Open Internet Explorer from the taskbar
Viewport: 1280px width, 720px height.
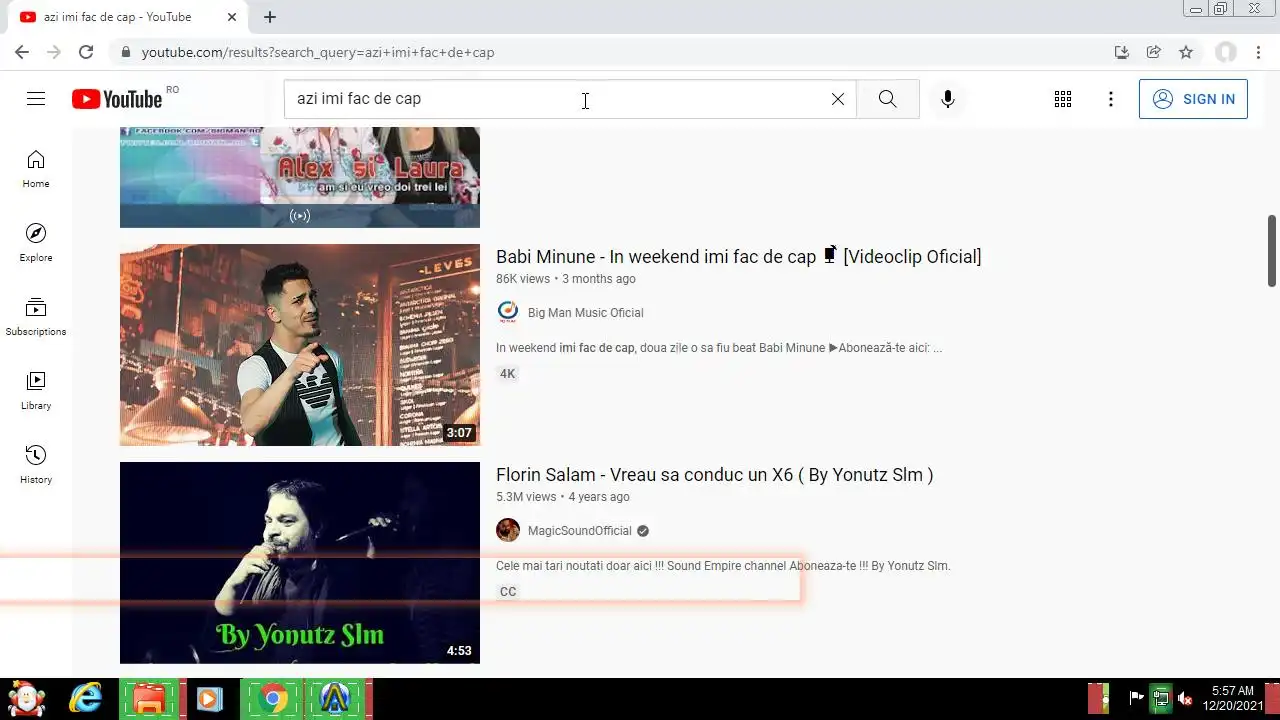click(x=86, y=698)
